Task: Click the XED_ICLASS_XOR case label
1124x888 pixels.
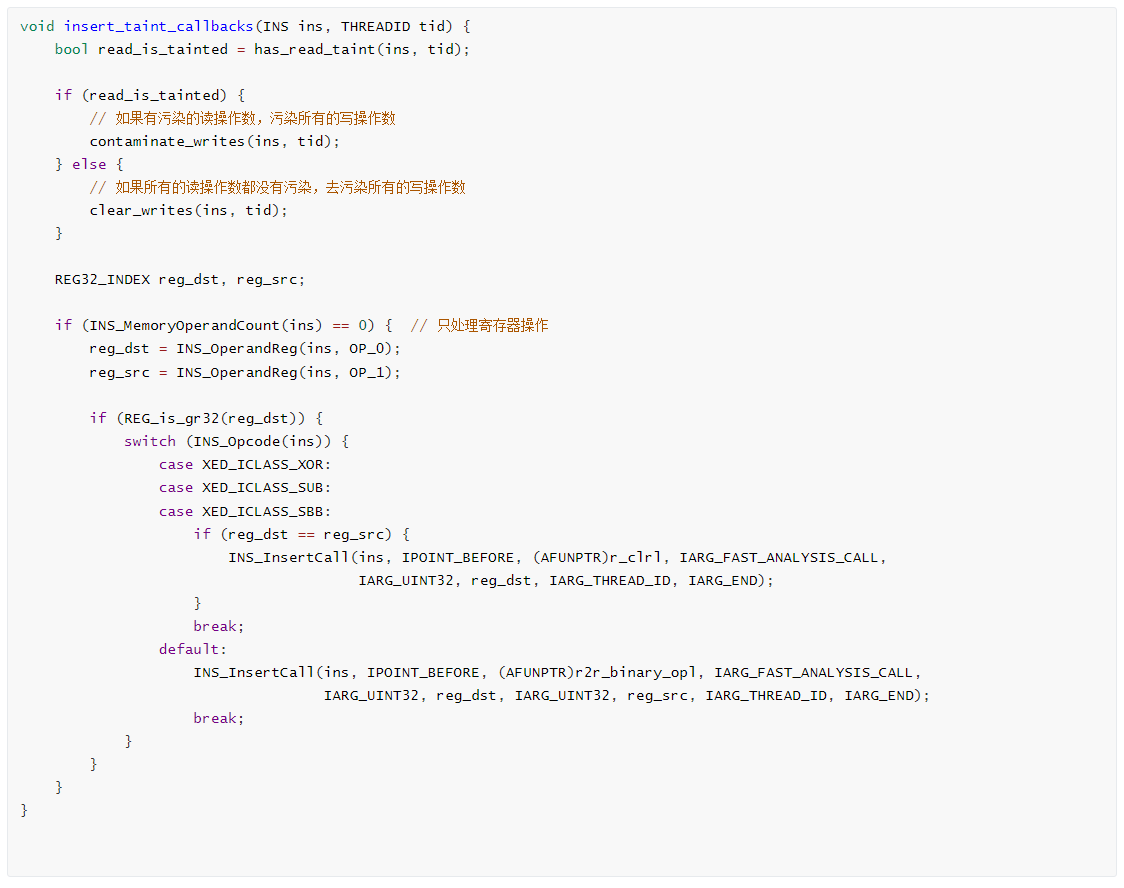Action: pos(264,464)
